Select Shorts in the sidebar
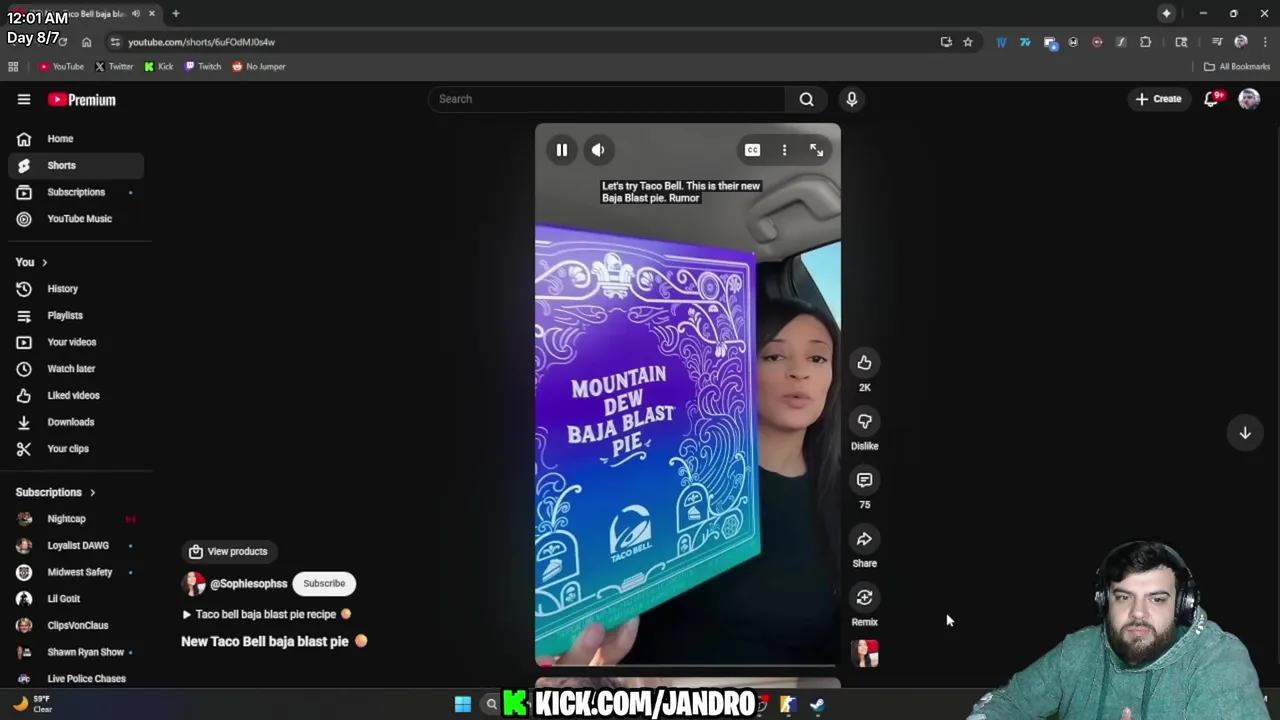 [x=76, y=165]
